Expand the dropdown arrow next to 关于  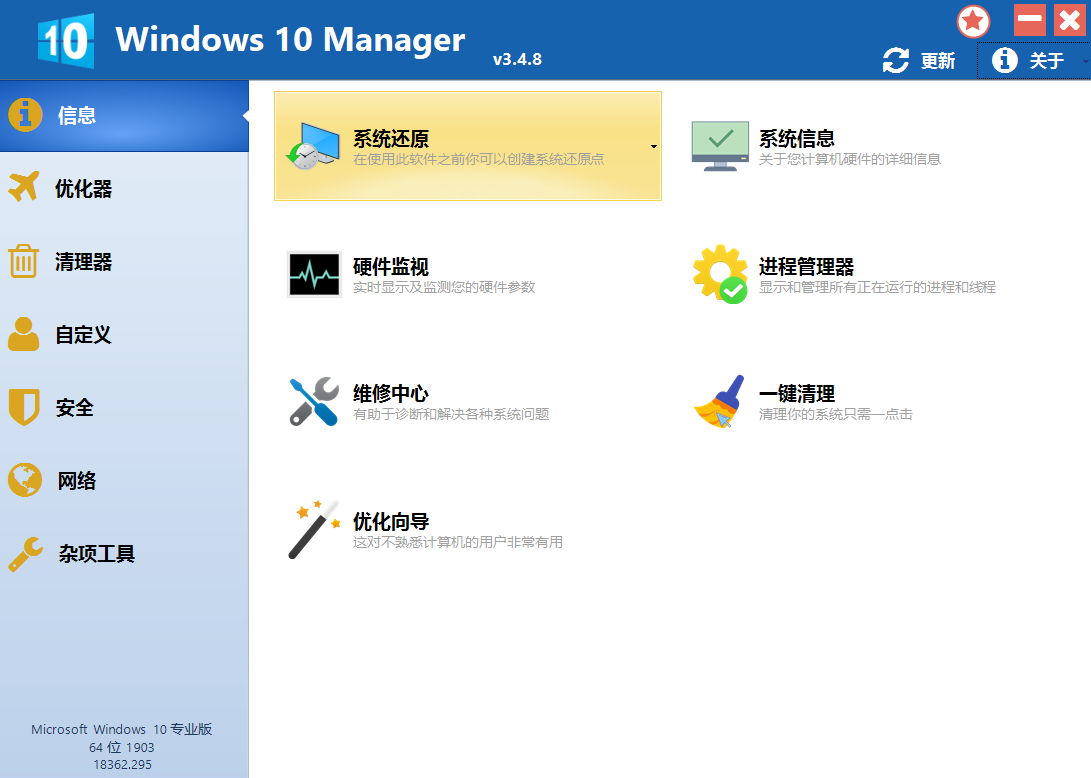point(1085,61)
